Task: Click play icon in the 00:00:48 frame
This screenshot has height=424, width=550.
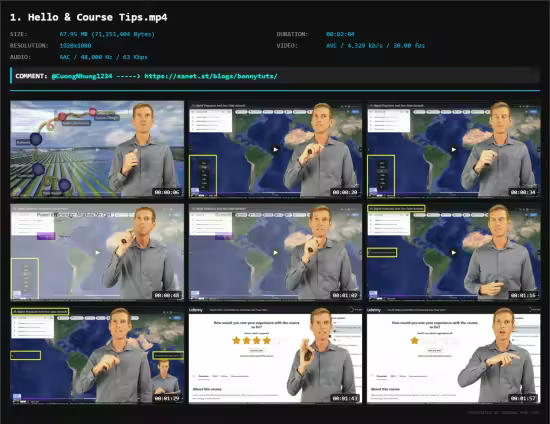Action: click(98, 253)
